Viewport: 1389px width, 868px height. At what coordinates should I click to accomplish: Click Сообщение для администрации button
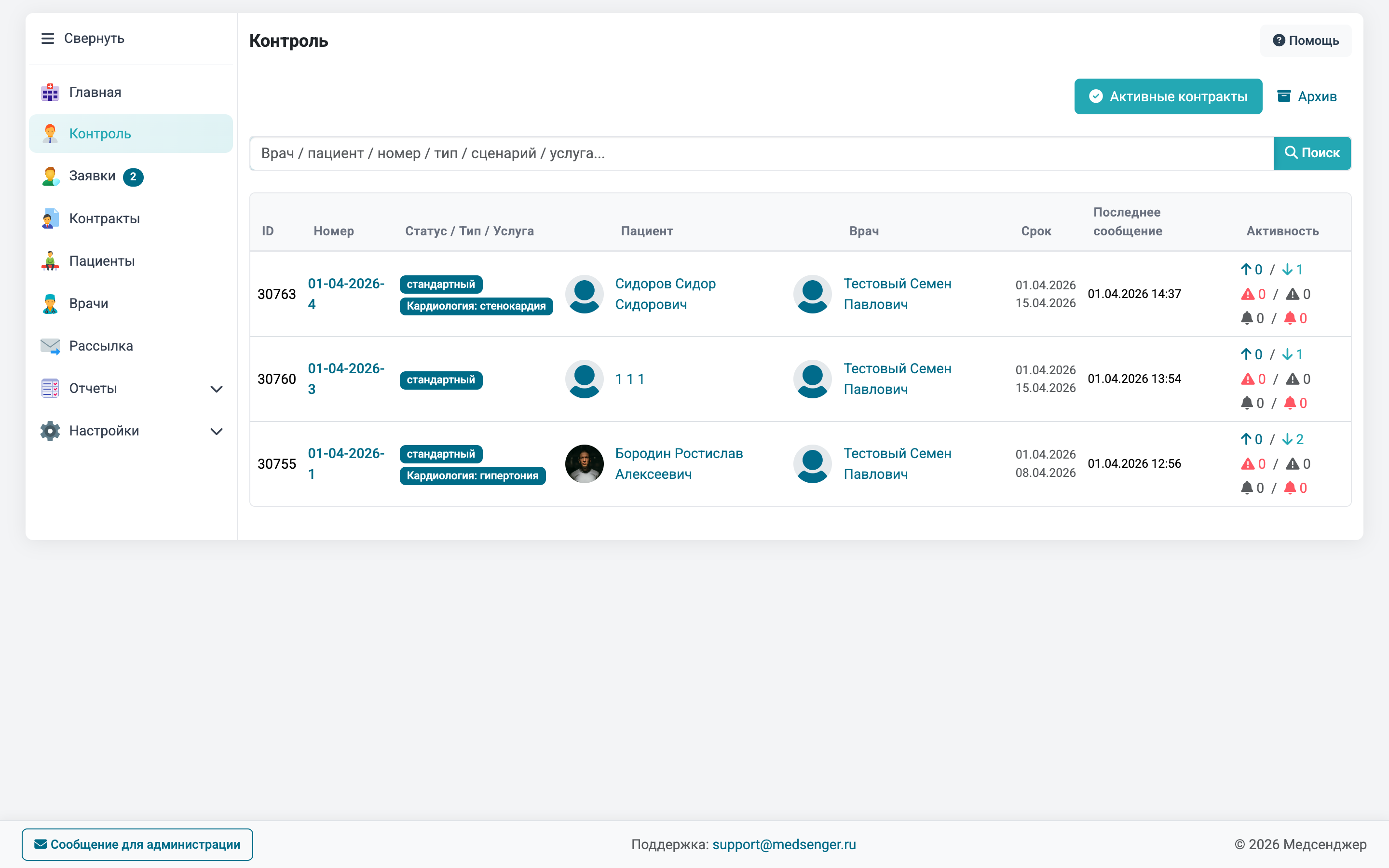tap(137, 844)
